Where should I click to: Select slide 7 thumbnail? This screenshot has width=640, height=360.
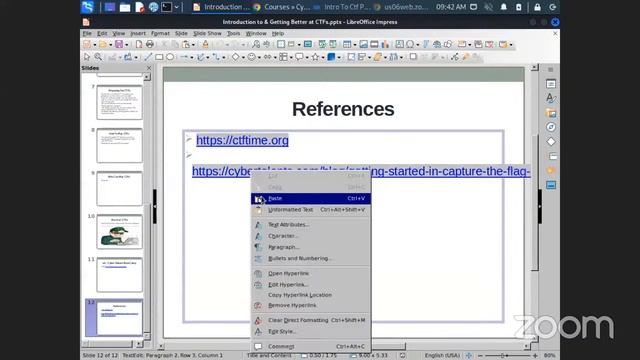[x=120, y=102]
